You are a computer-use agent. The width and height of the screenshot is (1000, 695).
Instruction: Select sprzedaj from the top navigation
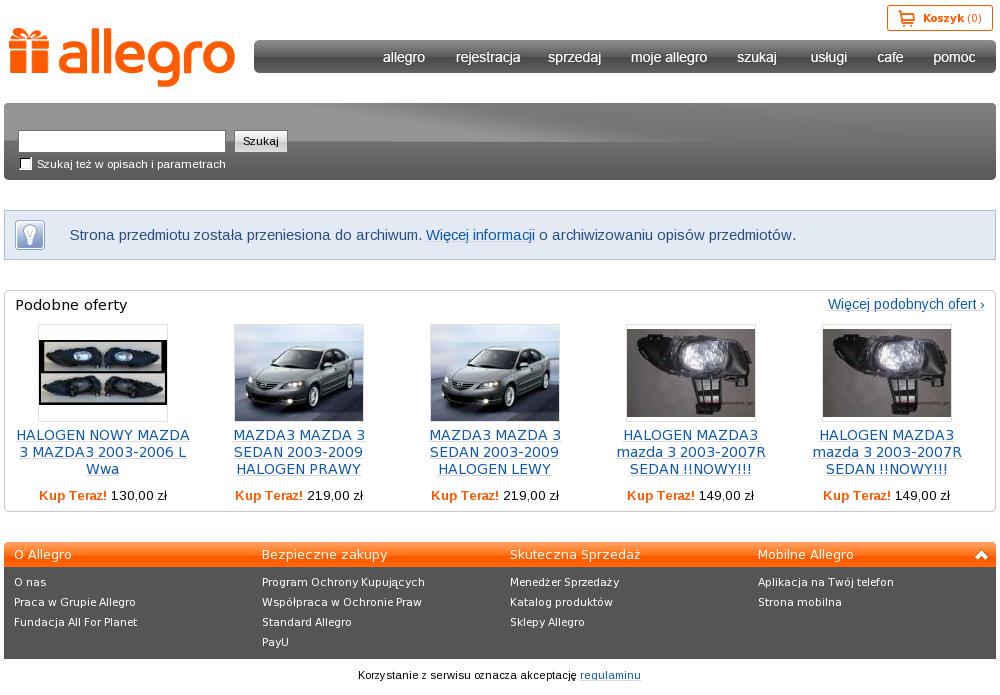pyautogui.click(x=575, y=57)
